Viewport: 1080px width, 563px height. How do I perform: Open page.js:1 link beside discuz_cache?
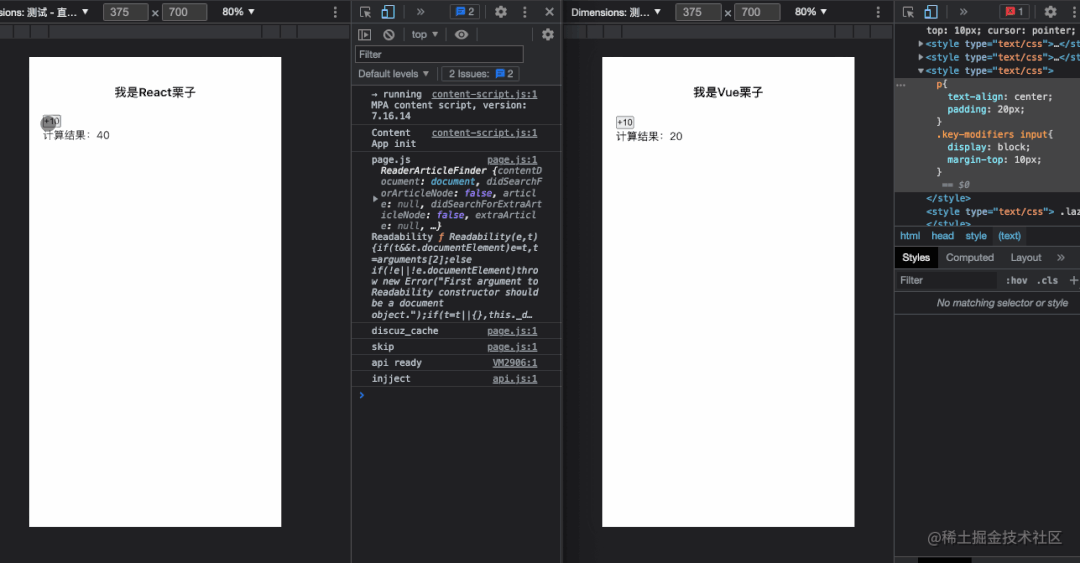[512, 331]
